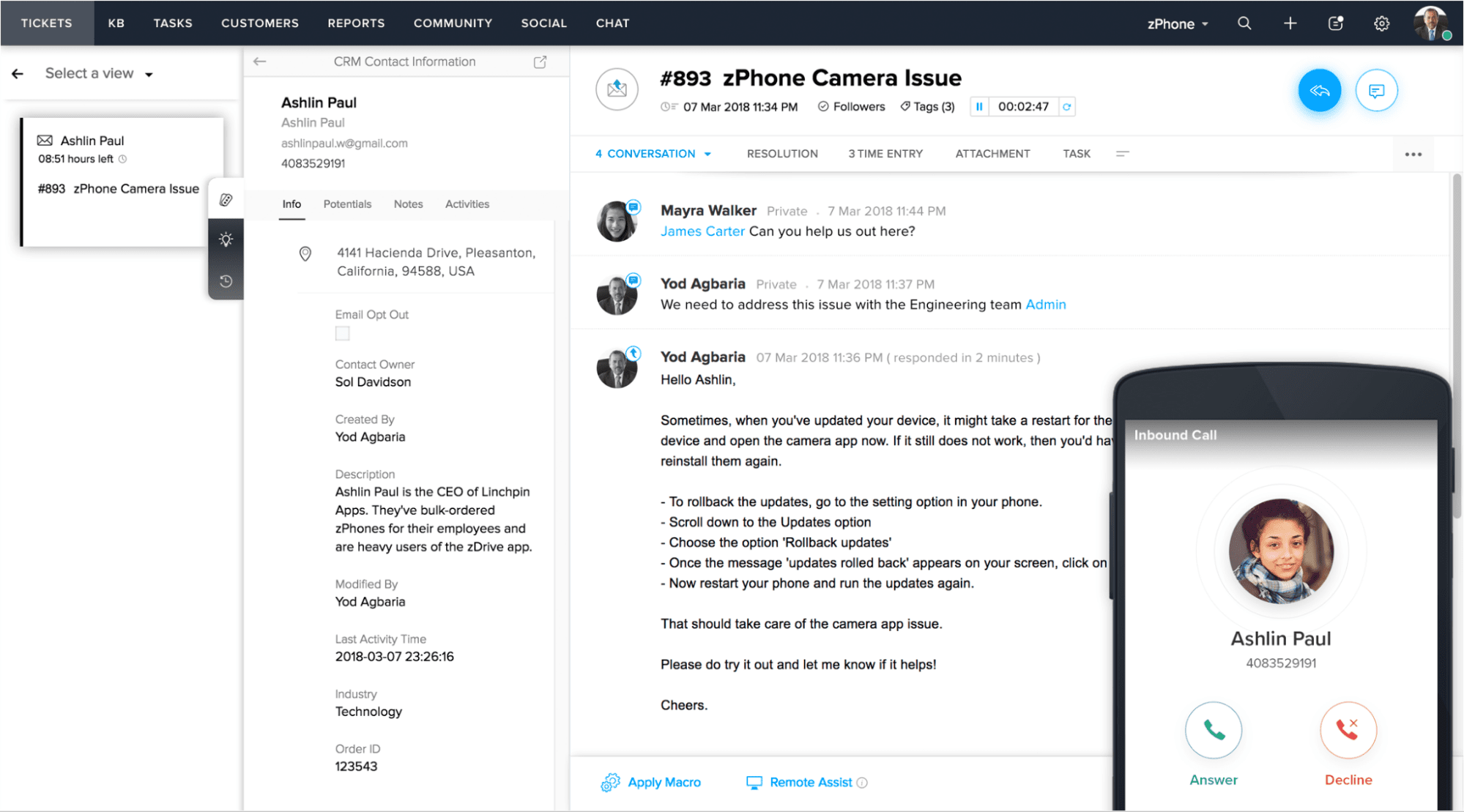Viewport: 1464px width, 812px height.
Task: Click the lightbulb suggestions icon
Action: (225, 240)
